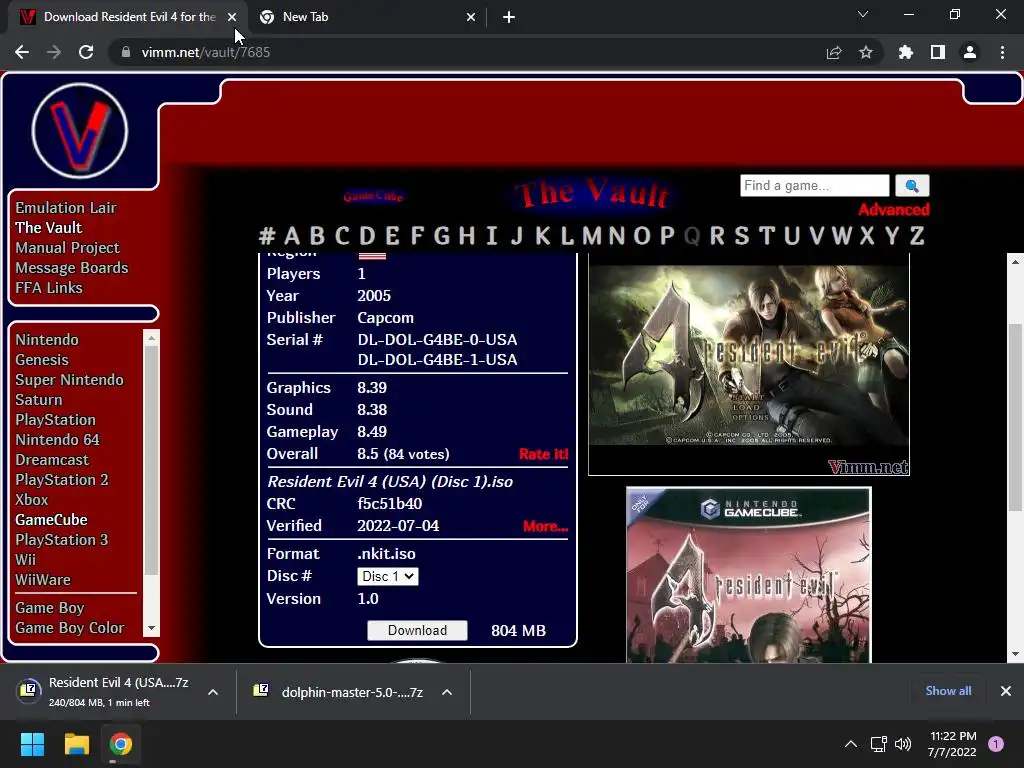Select PlayStation 2 in console list
The width and height of the screenshot is (1024, 768).
[x=61, y=480]
